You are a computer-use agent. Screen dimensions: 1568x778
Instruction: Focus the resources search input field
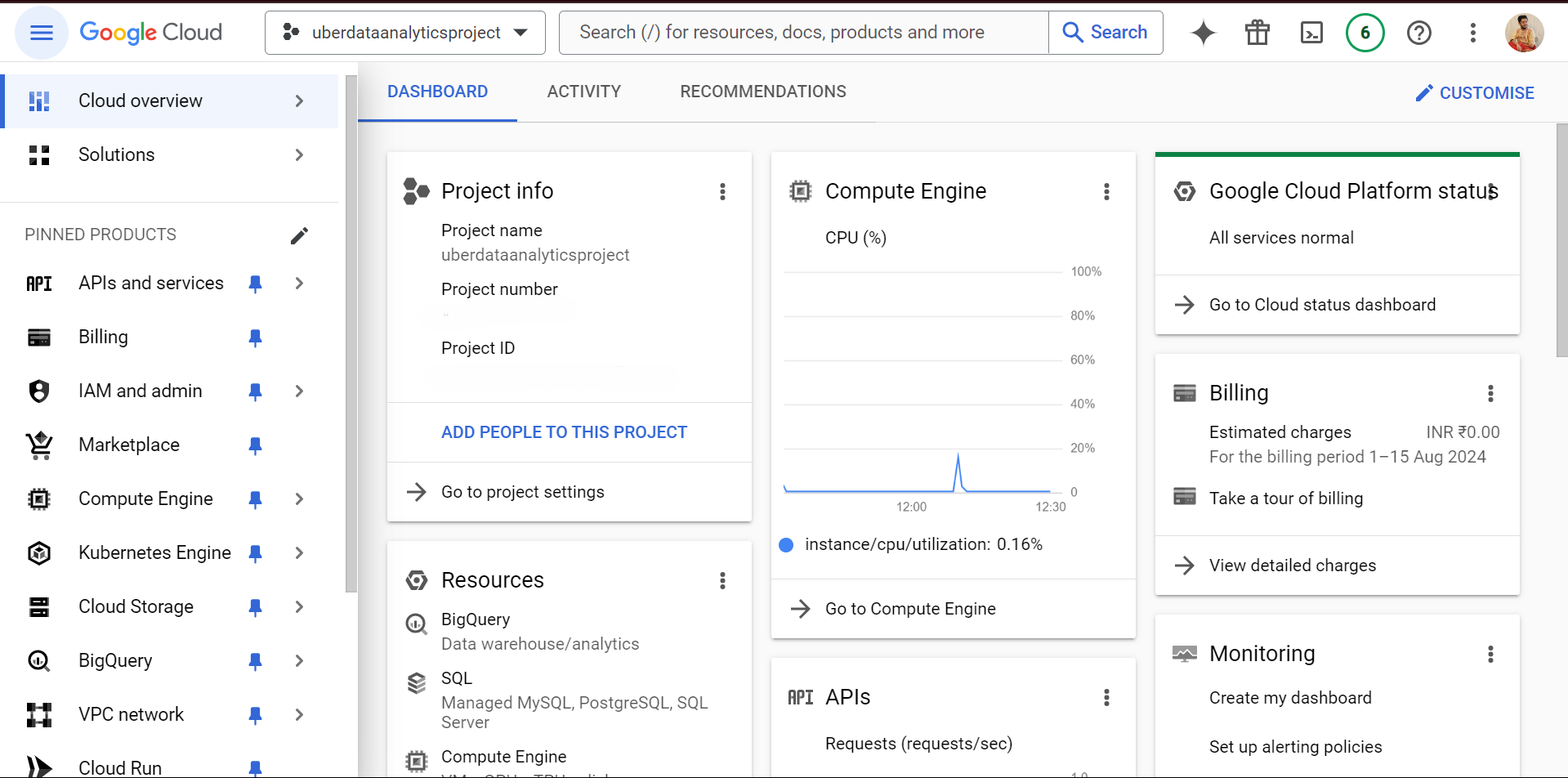[x=804, y=33]
